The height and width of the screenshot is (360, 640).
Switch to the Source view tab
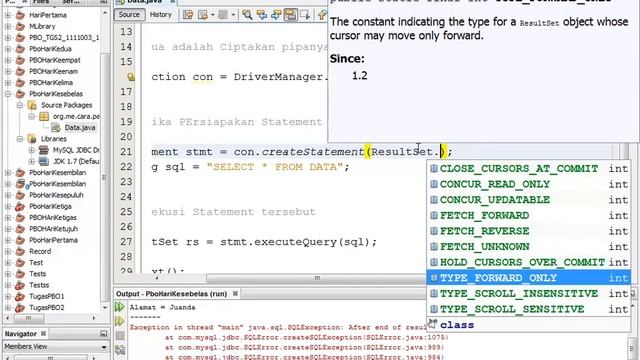pos(129,15)
